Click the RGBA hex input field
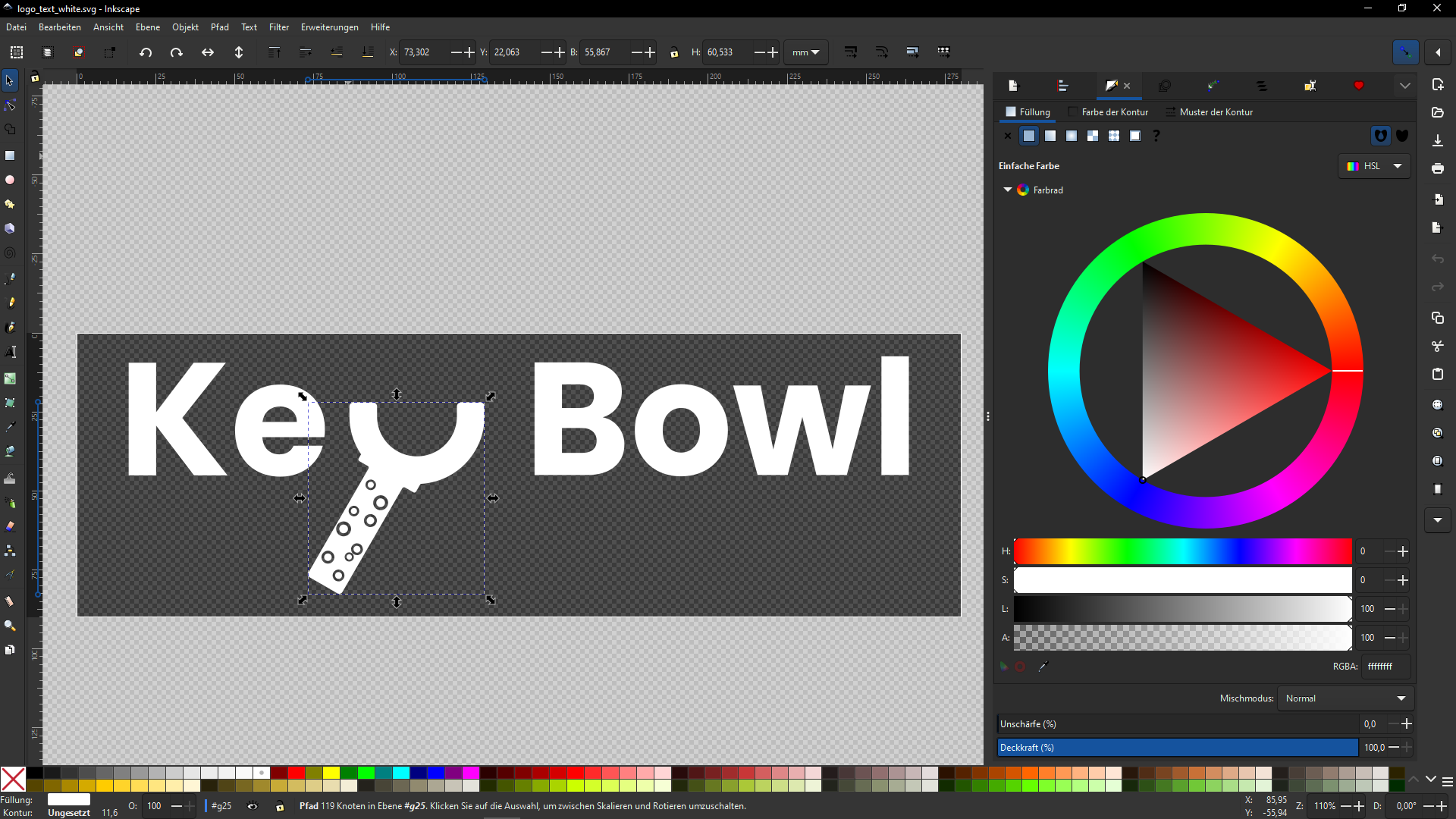 [1385, 667]
